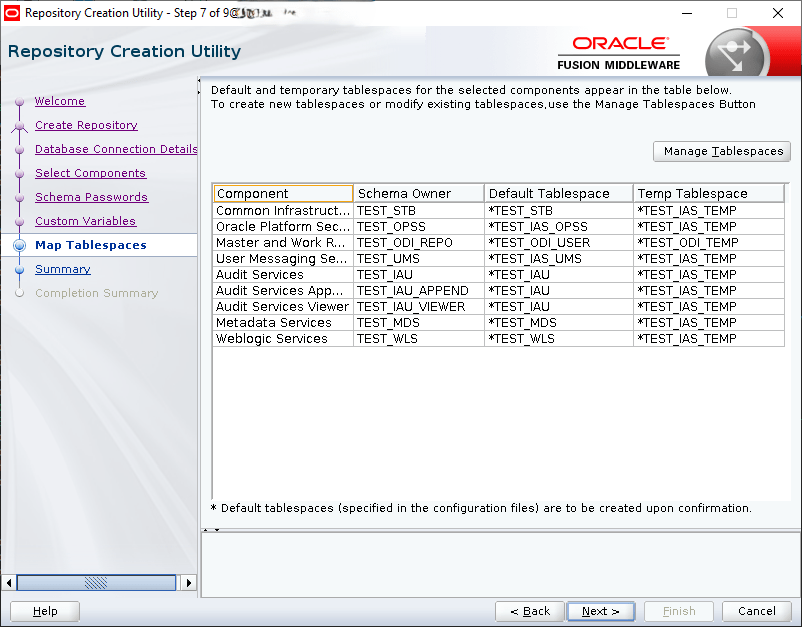Click the Back button
This screenshot has width=802, height=627.
click(x=529, y=611)
